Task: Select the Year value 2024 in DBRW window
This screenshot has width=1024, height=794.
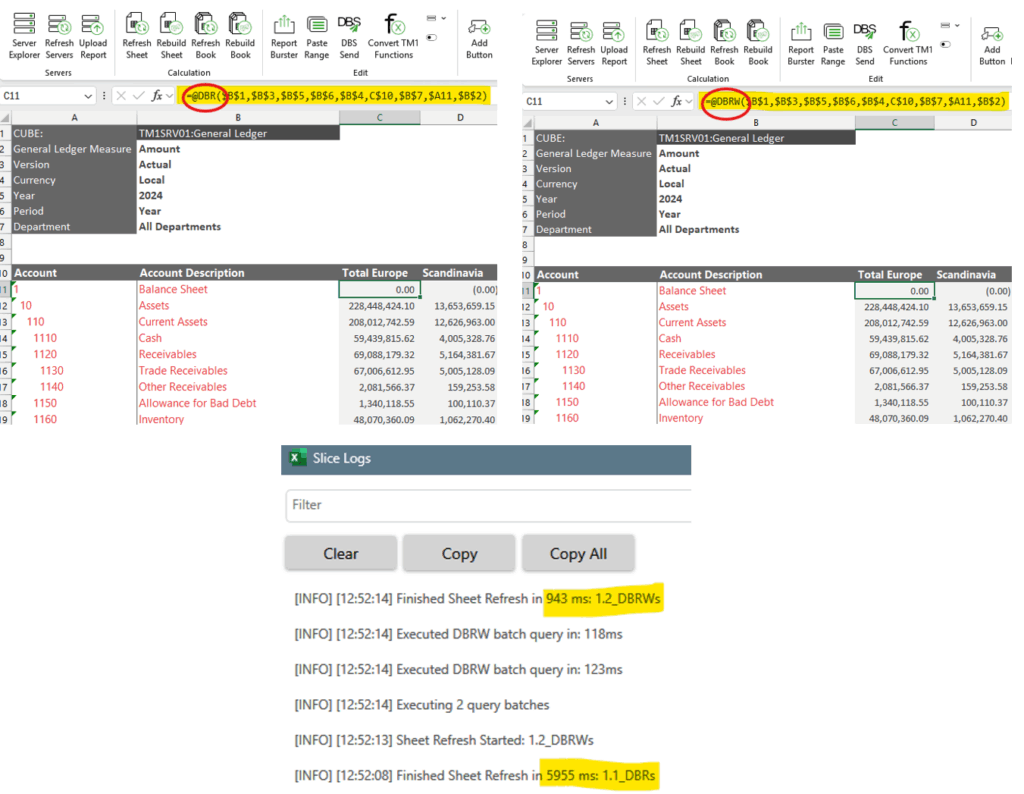Action: click(x=756, y=199)
